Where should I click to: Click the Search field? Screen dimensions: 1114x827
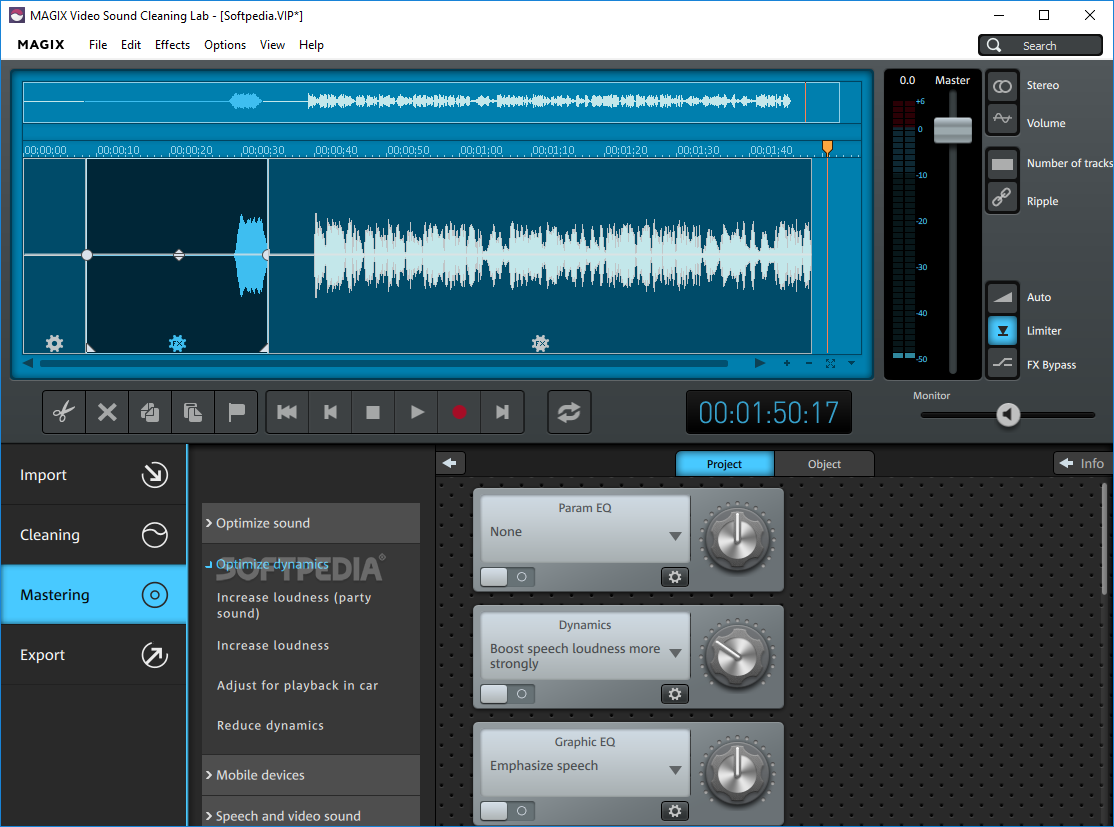pyautogui.click(x=1040, y=45)
